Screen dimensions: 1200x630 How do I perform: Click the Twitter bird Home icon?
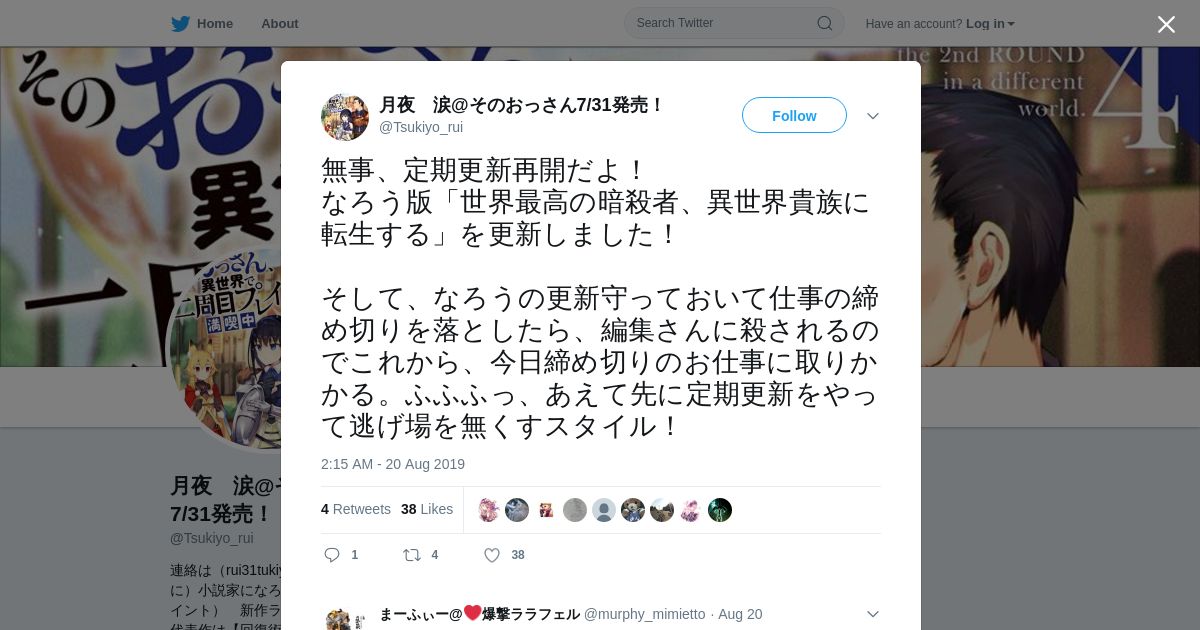[x=180, y=23]
